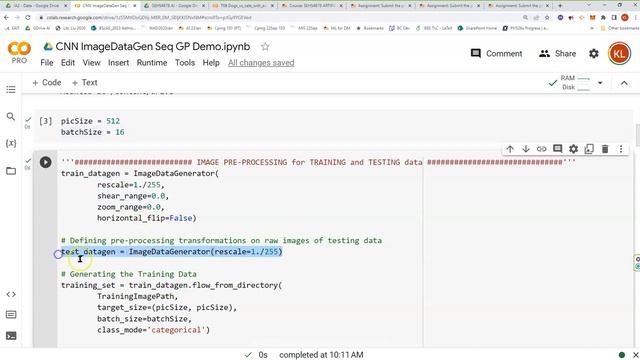Open the View menu

[91, 63]
